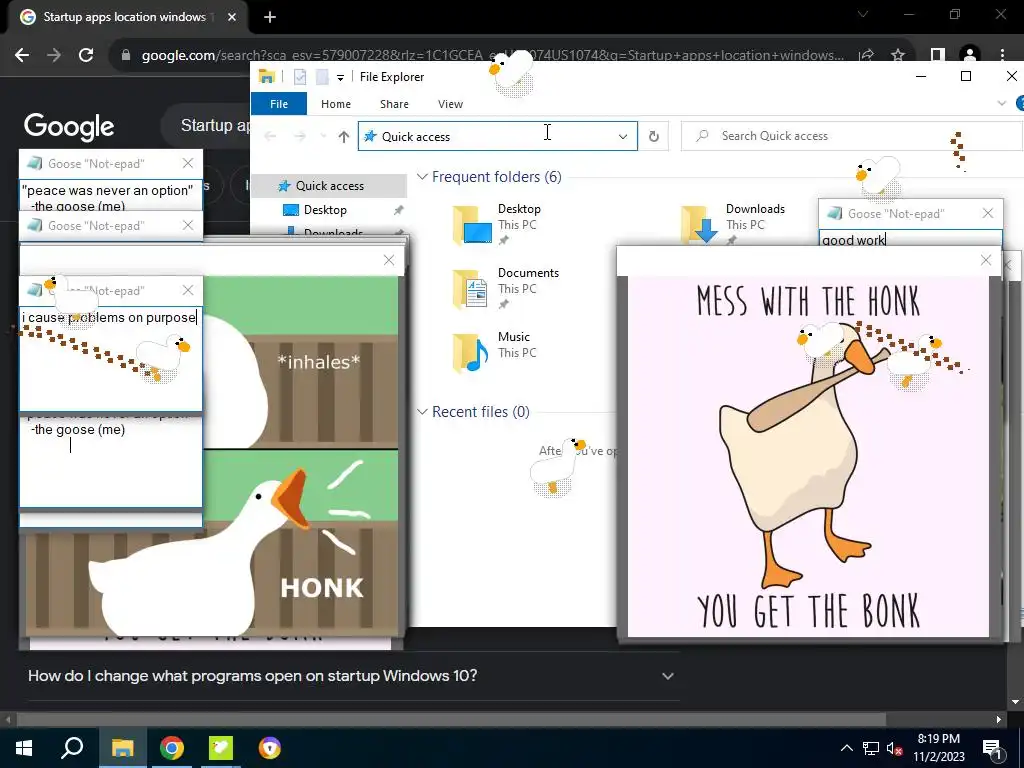The width and height of the screenshot is (1024, 768).
Task: Open File Explorer from the taskbar
Action: click(123, 748)
